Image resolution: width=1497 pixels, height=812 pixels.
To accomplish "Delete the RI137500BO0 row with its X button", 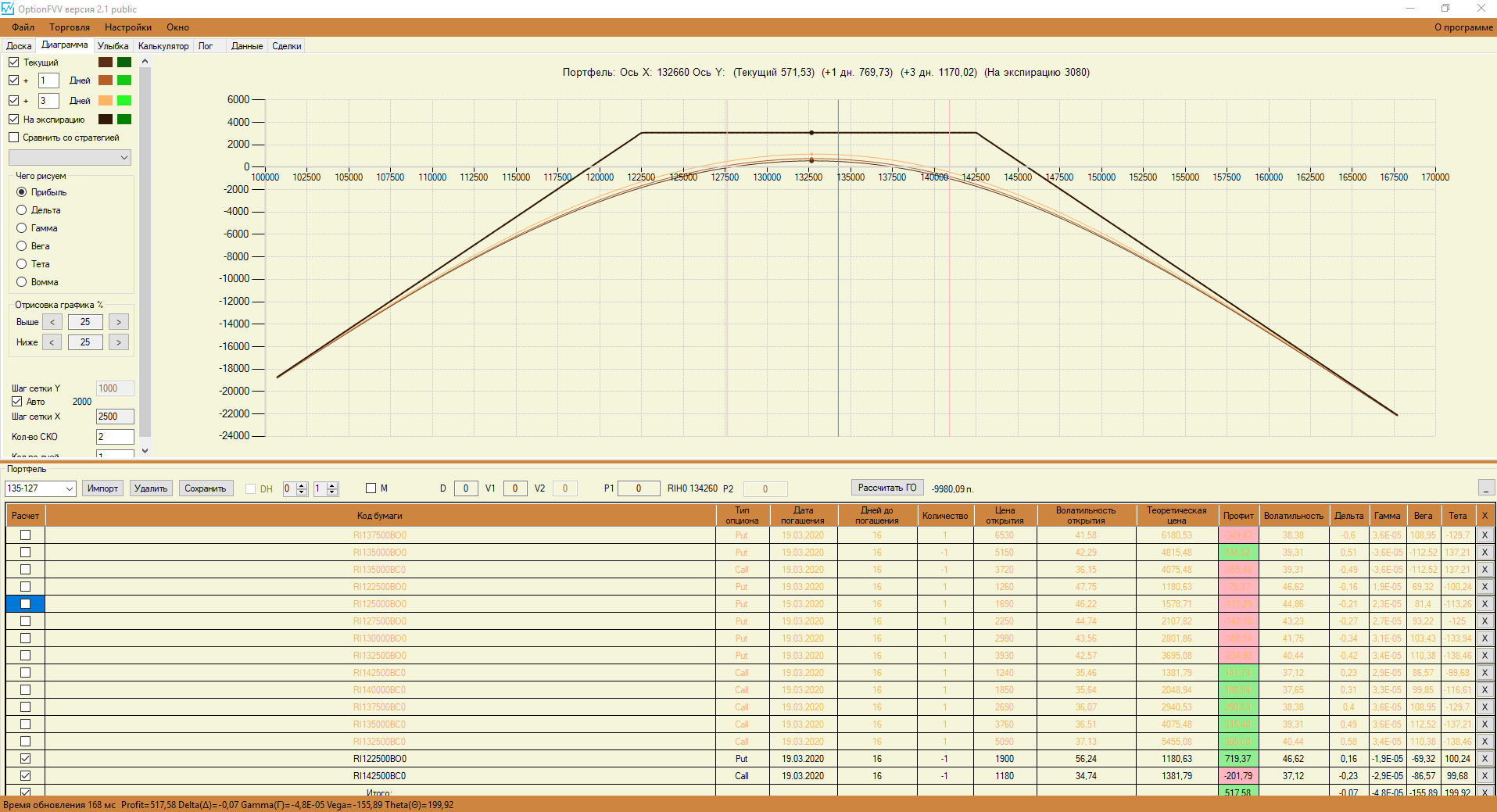I will click(1484, 535).
